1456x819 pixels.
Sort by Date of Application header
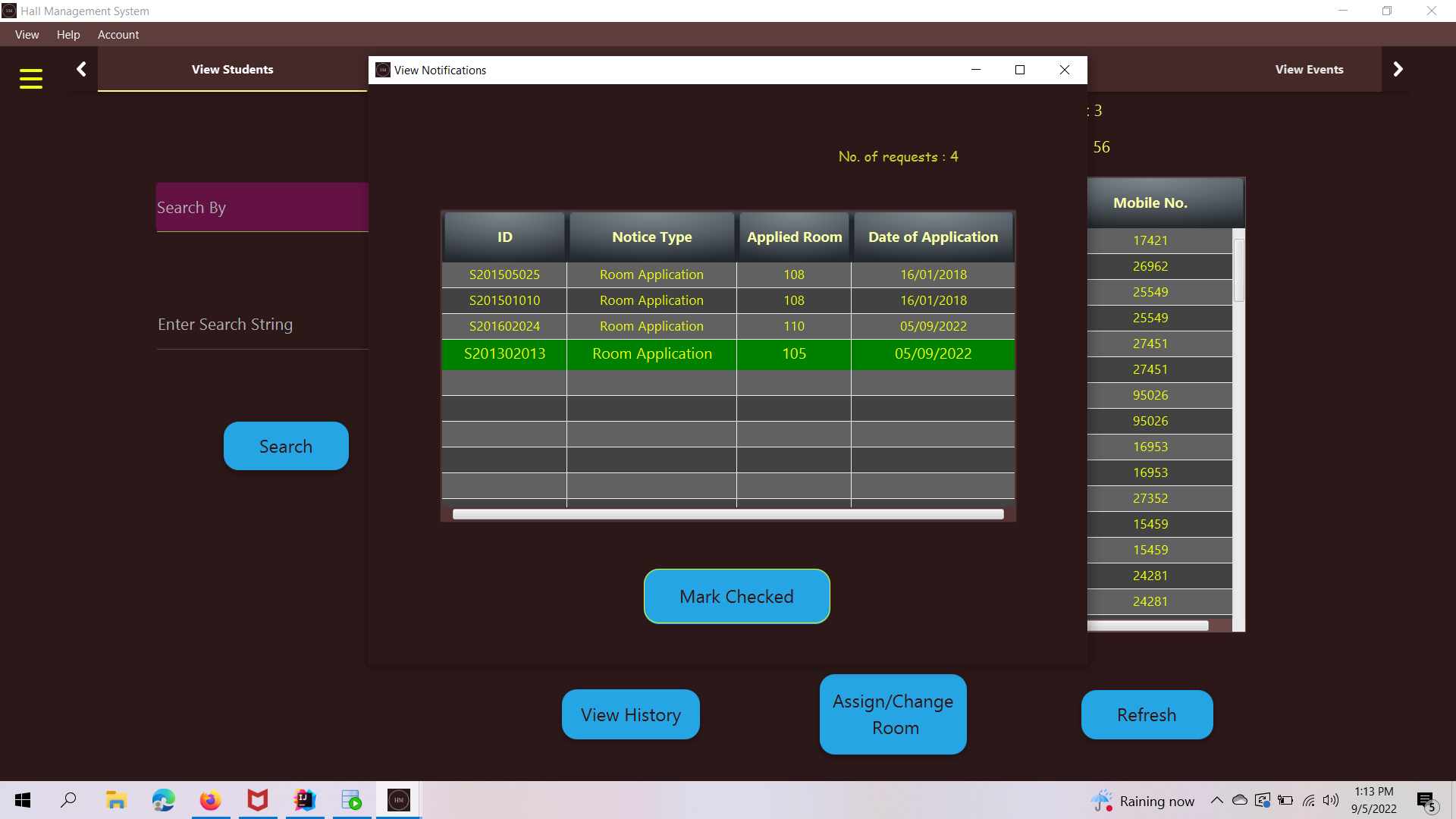pyautogui.click(x=933, y=237)
